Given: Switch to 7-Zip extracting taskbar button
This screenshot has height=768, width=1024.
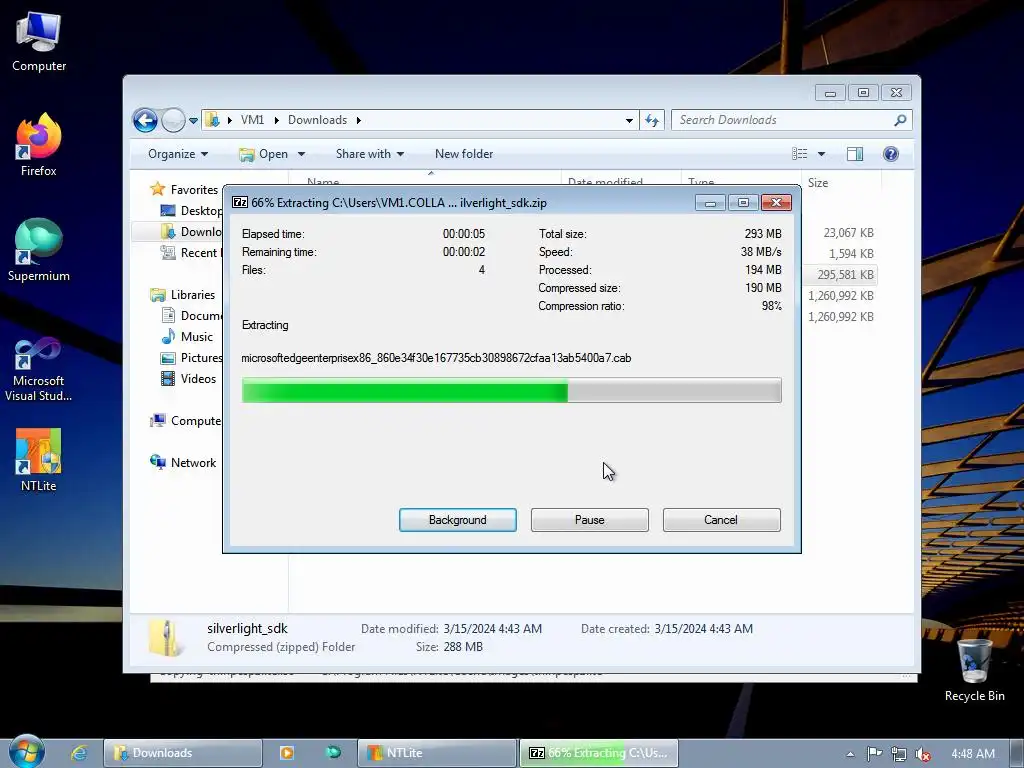Looking at the screenshot, I should point(598,753).
